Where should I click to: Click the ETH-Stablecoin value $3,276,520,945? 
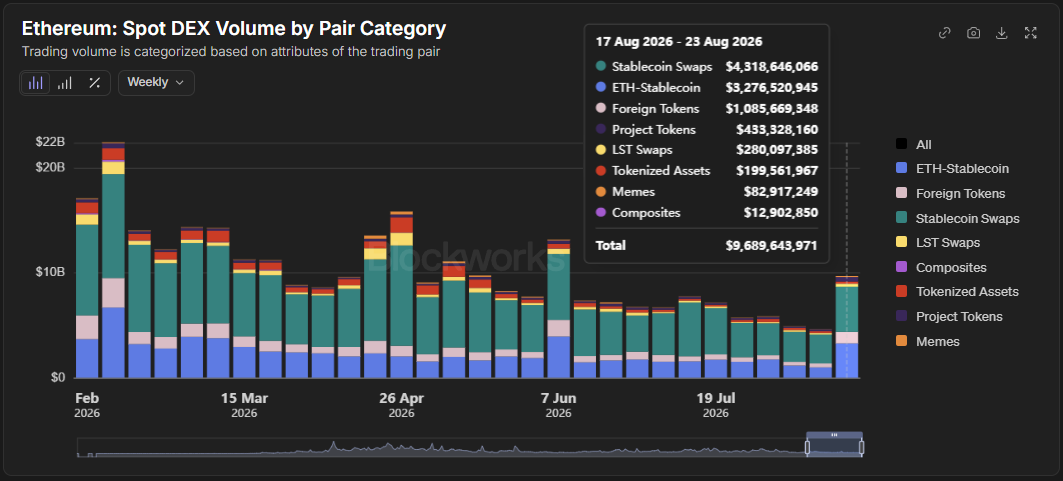771,87
